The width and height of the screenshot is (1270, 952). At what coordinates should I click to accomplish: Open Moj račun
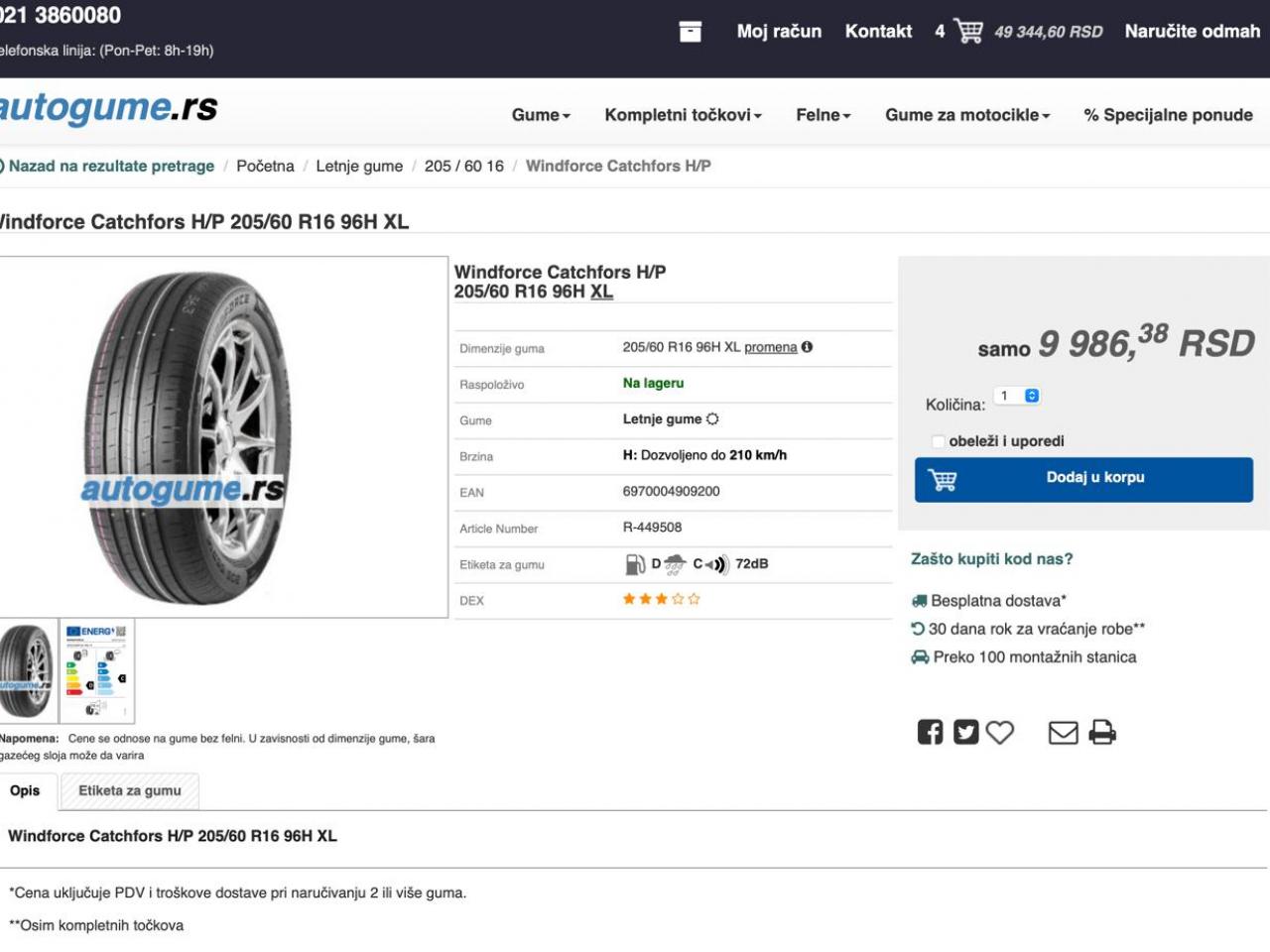coord(779,32)
